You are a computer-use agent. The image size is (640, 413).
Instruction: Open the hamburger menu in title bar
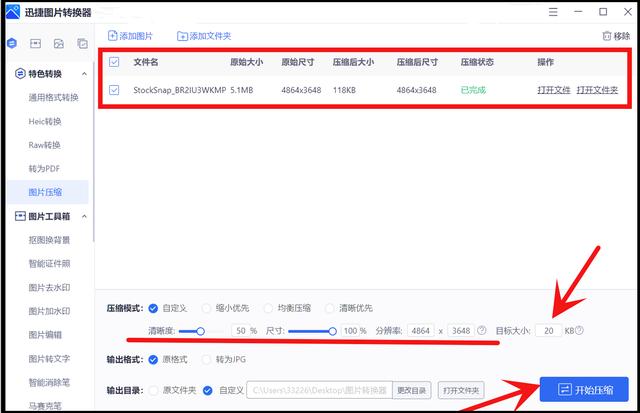[553, 12]
